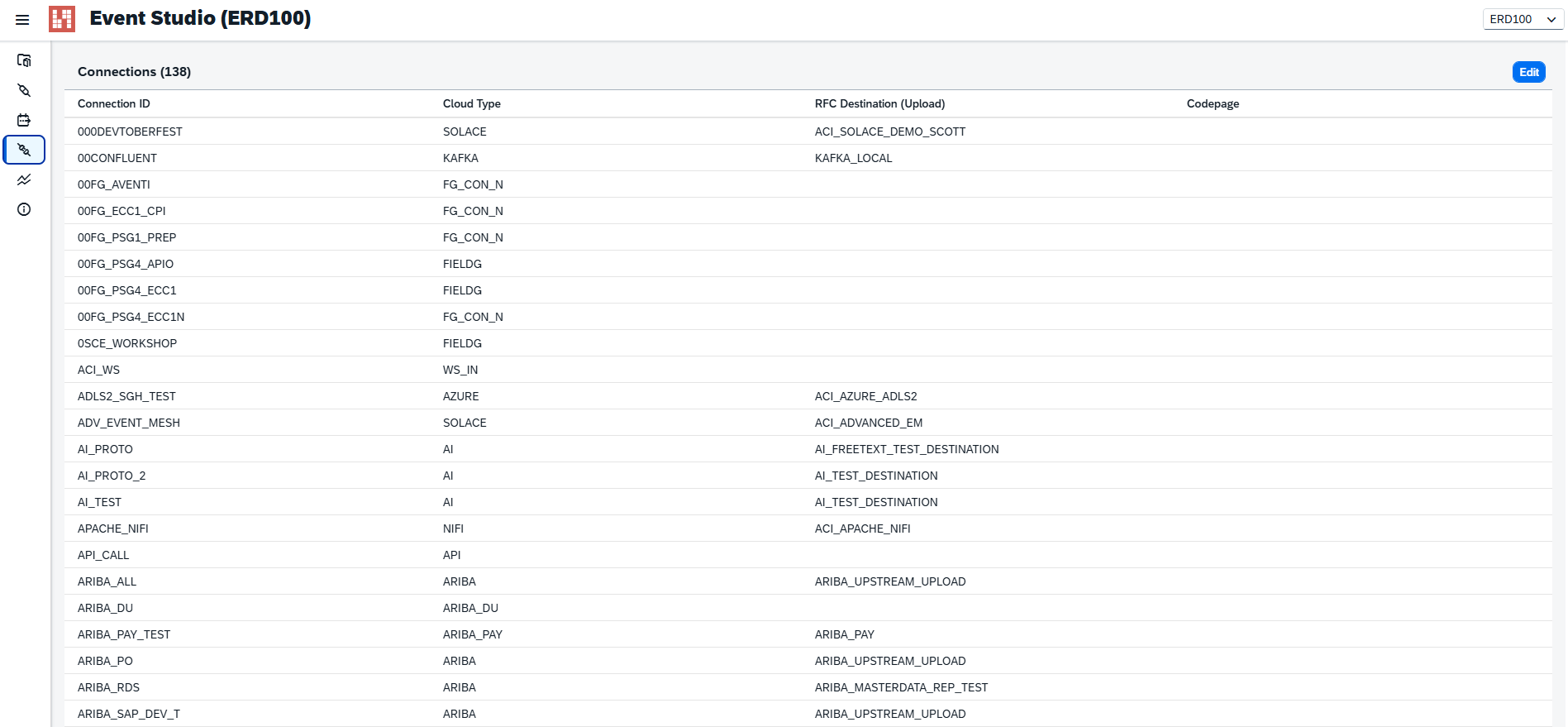This screenshot has height=727, width=1568.
Task: Select the ARIBA_RDS connection ID
Action: point(108,687)
